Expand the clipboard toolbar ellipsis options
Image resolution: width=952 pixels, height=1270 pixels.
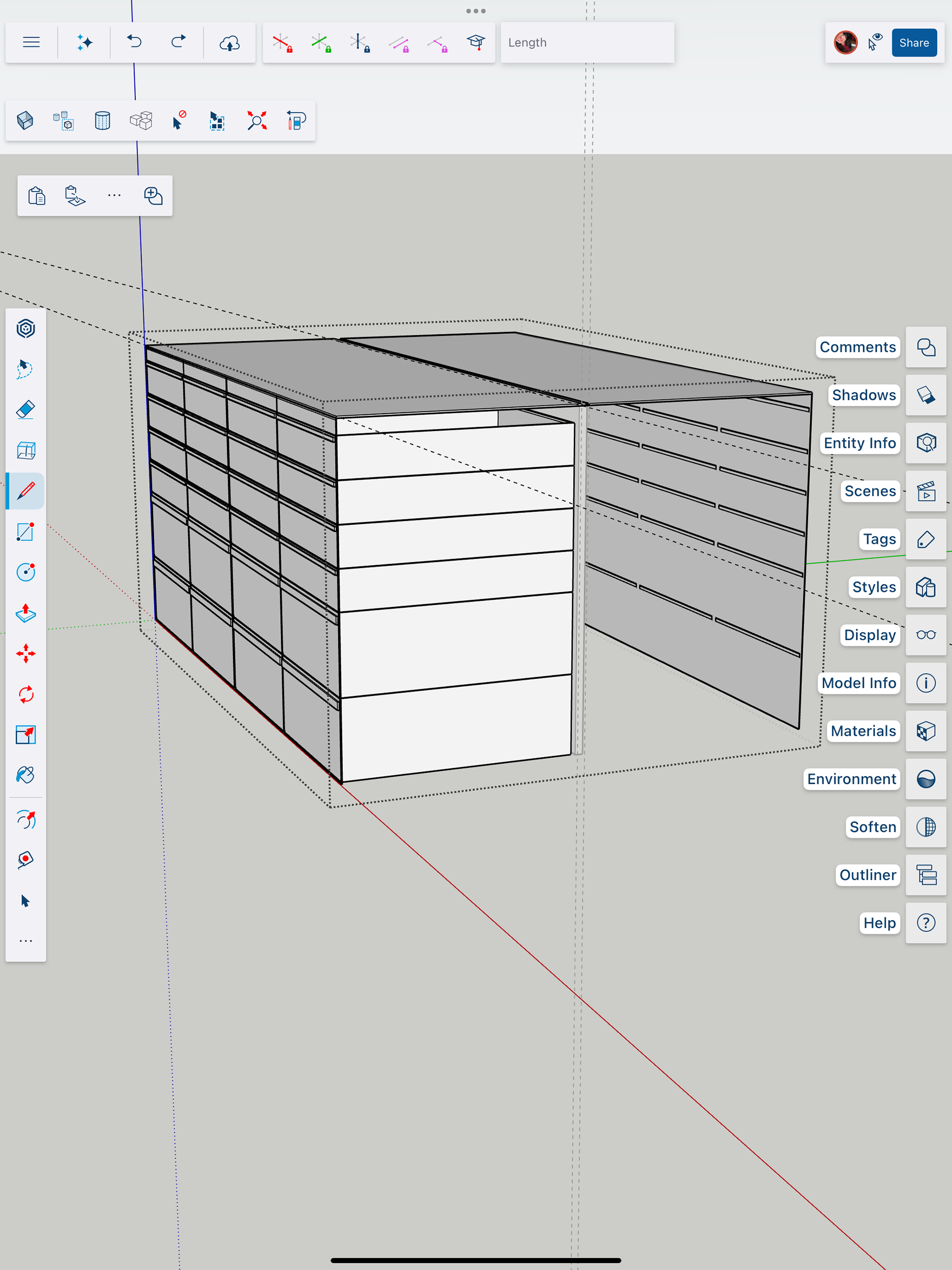click(114, 195)
